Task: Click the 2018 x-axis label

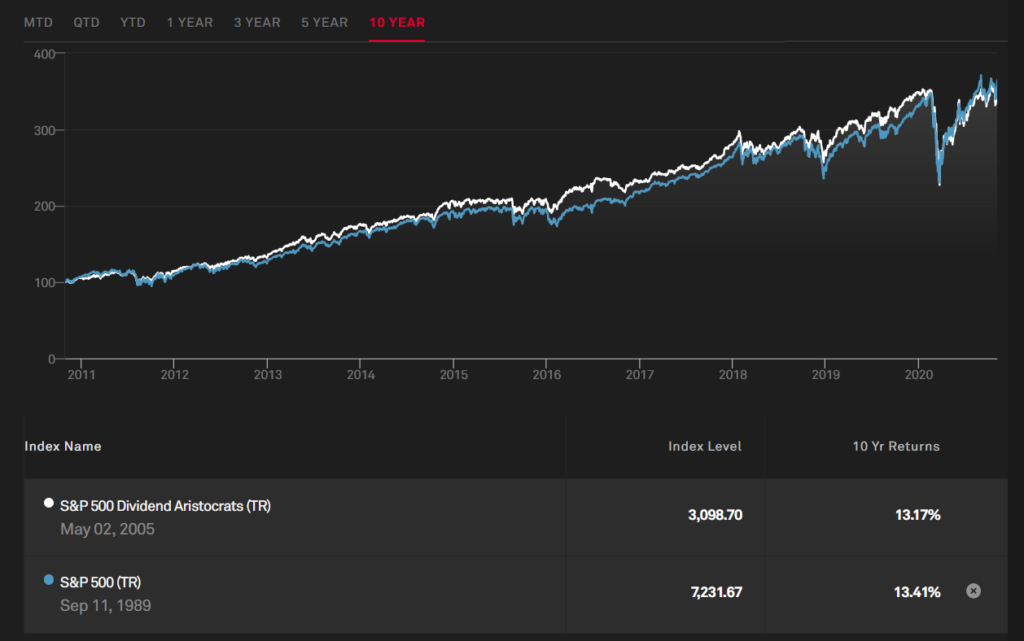Action: 733,375
